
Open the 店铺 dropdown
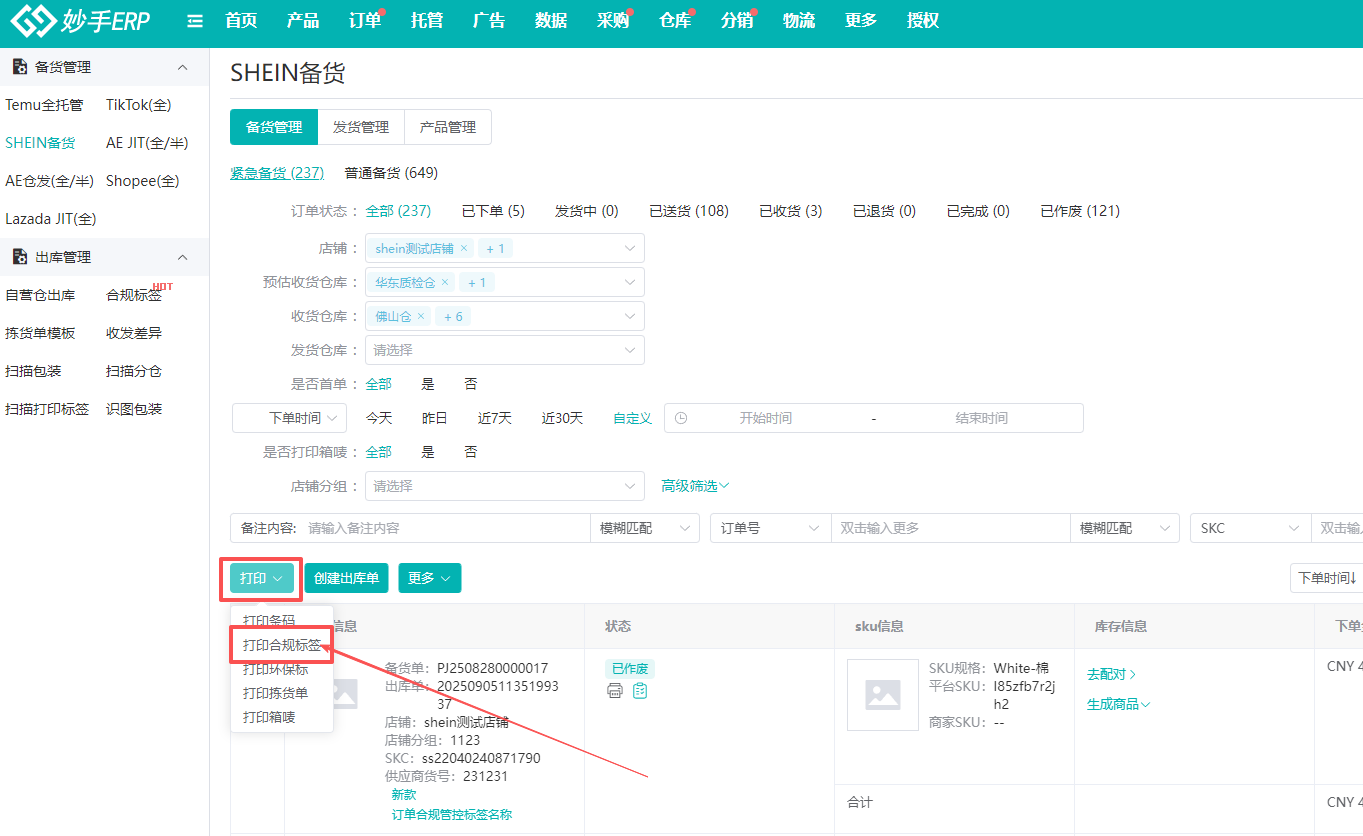click(505, 248)
